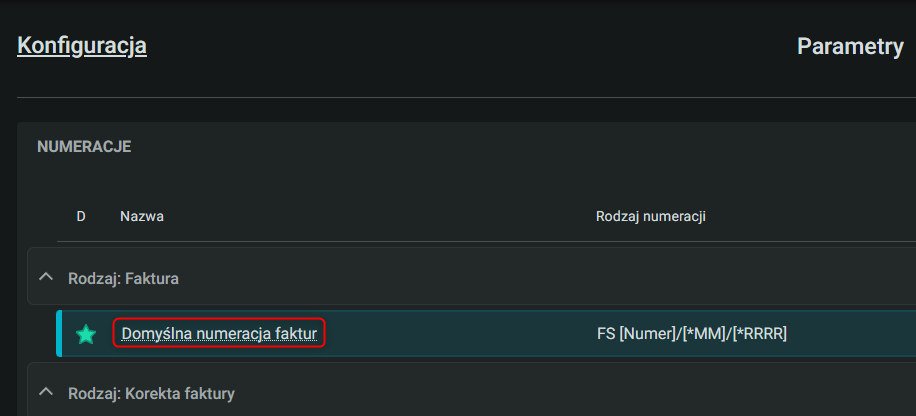Sort by Rodzaj numeracji column header

click(x=651, y=217)
